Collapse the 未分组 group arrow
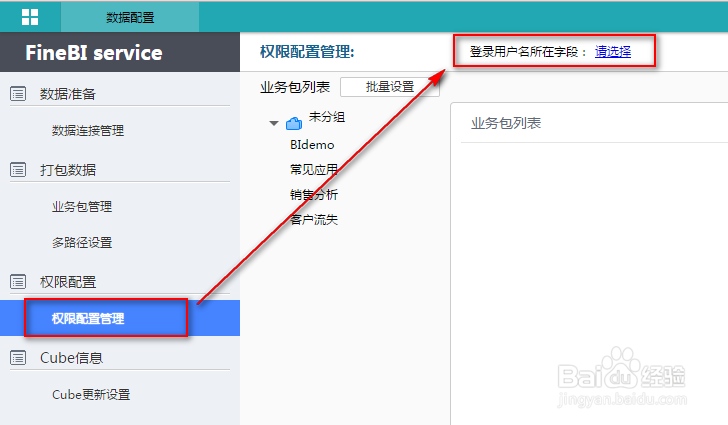The width and height of the screenshot is (728, 425). 274,123
